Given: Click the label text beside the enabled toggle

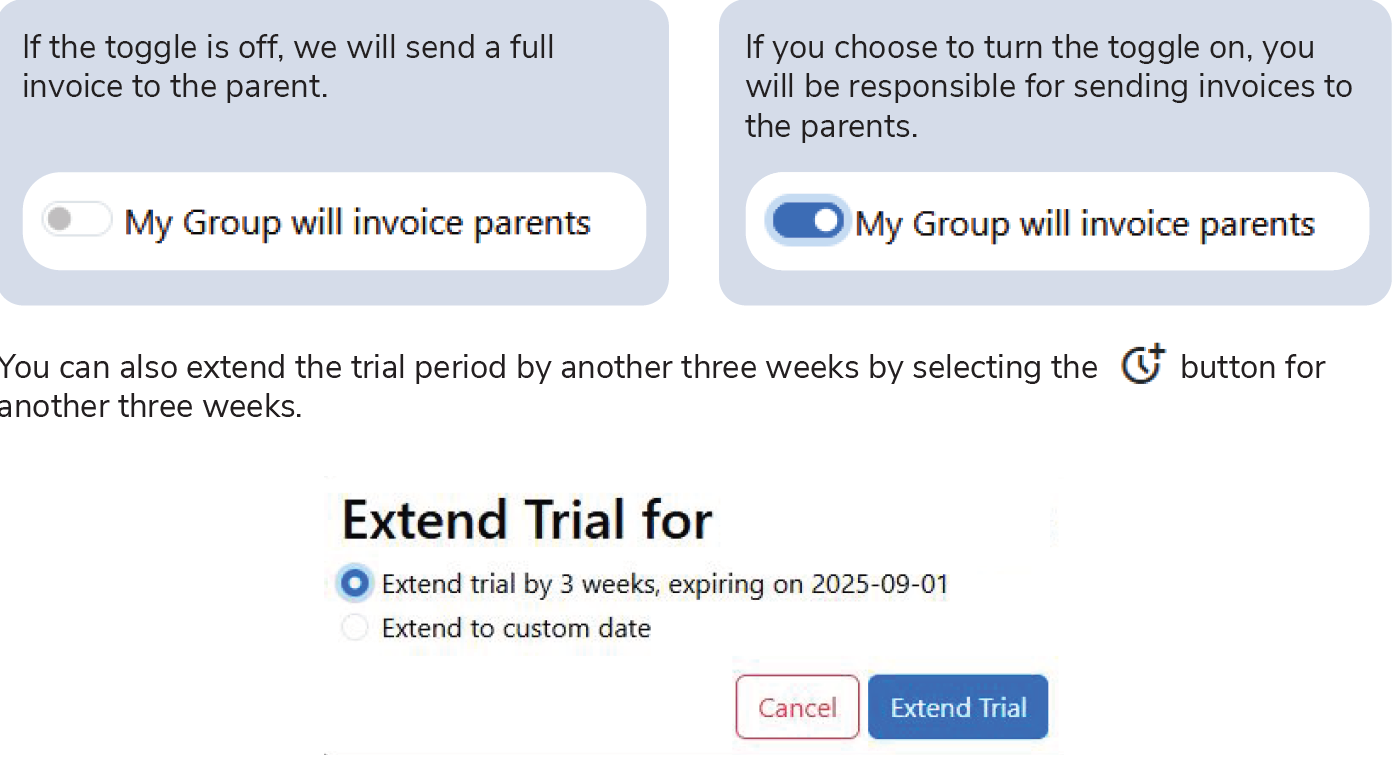Looking at the screenshot, I should pyautogui.click(x=1085, y=224).
